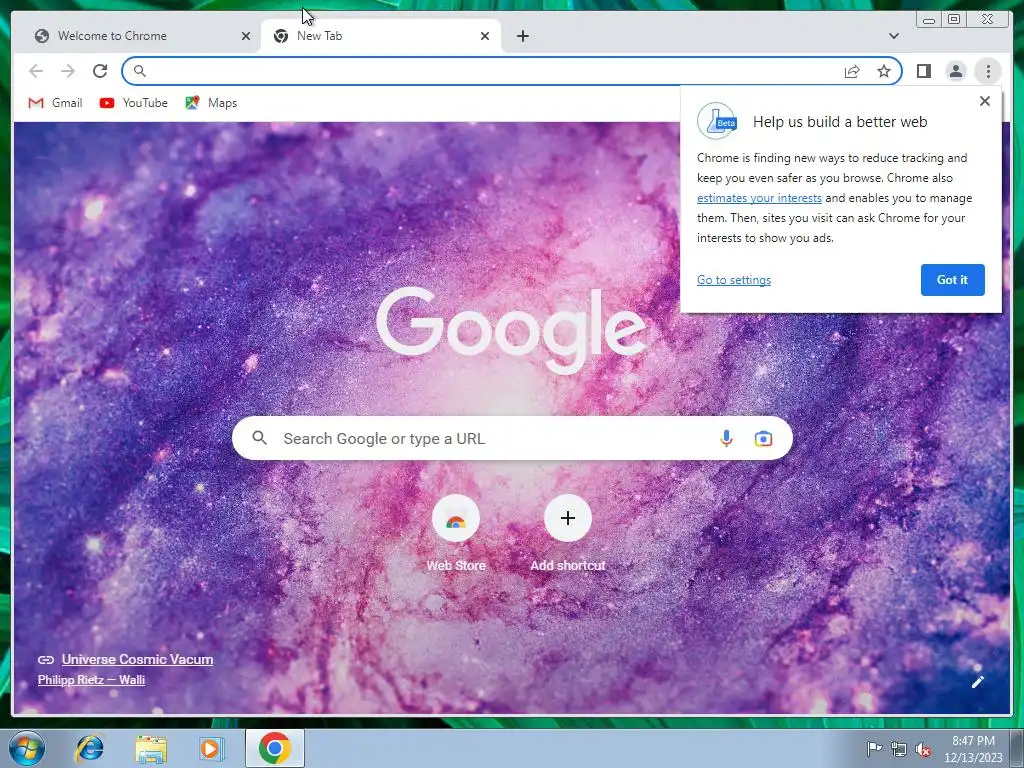Expand the tab search chevron
The height and width of the screenshot is (768, 1024).
[893, 36]
